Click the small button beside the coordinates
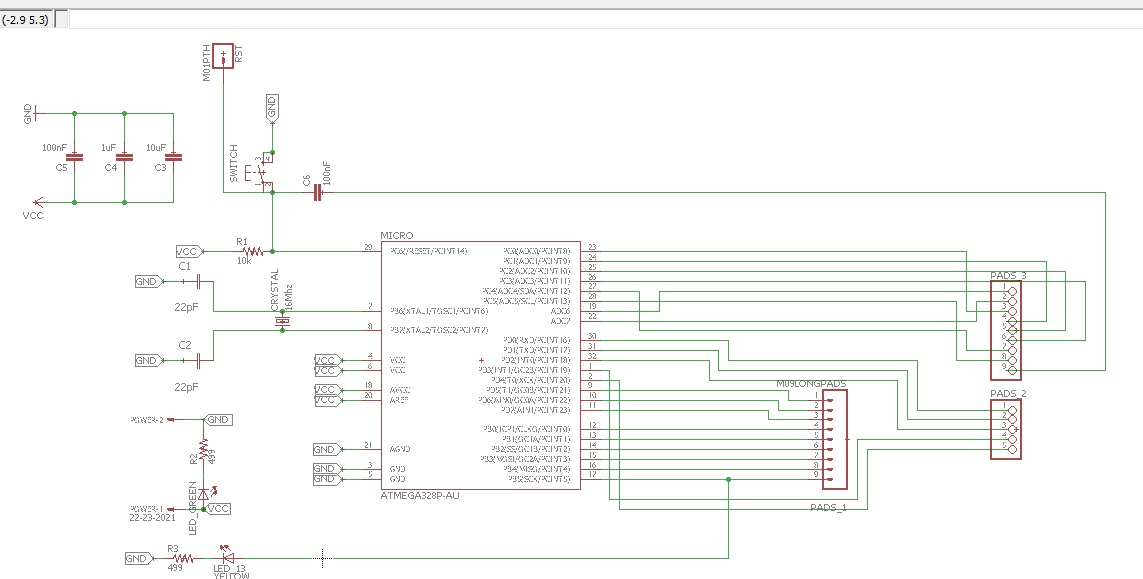1143x579 pixels. tap(61, 20)
